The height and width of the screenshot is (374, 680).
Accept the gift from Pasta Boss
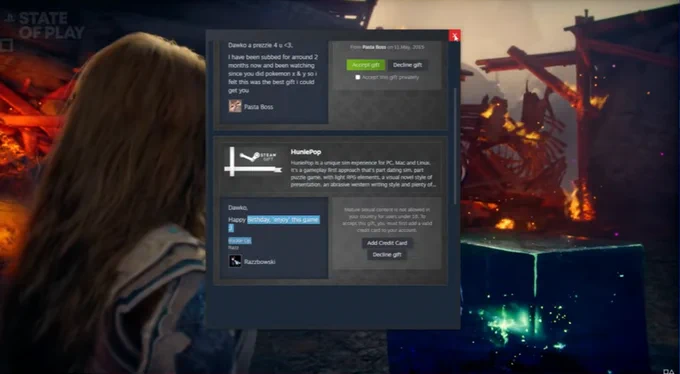click(366, 65)
